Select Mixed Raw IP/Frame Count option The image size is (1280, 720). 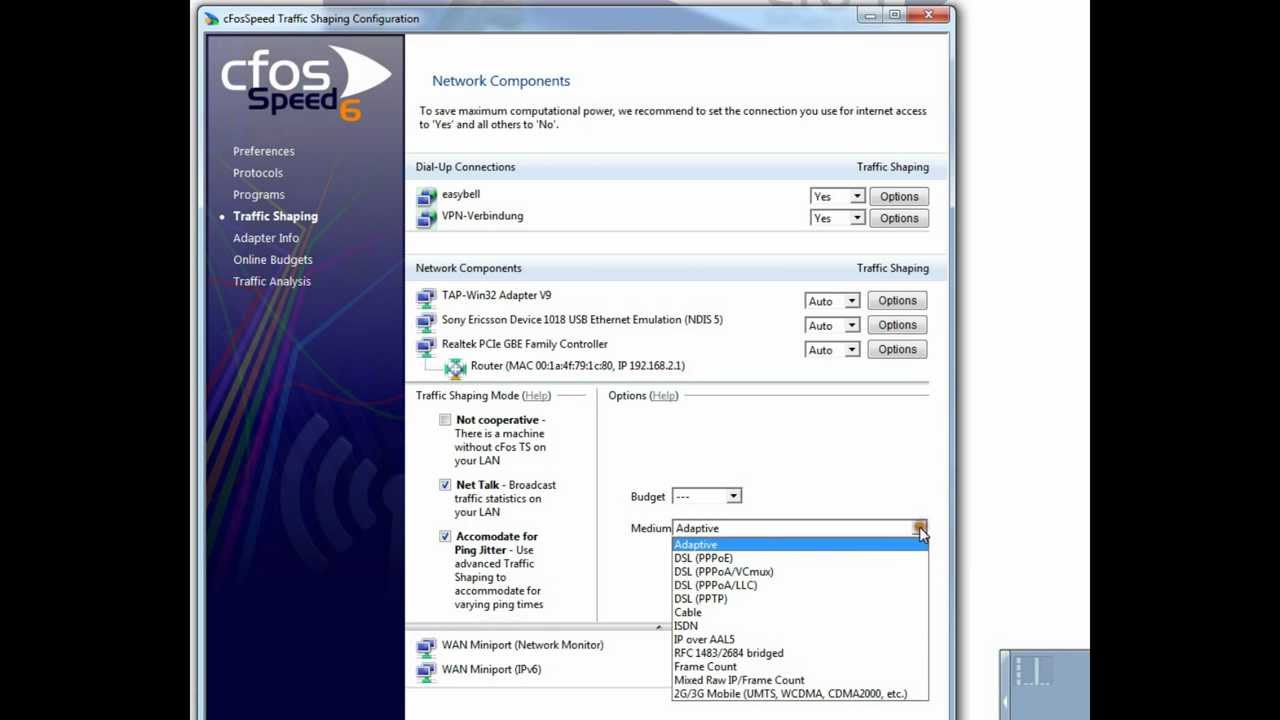pos(800,680)
